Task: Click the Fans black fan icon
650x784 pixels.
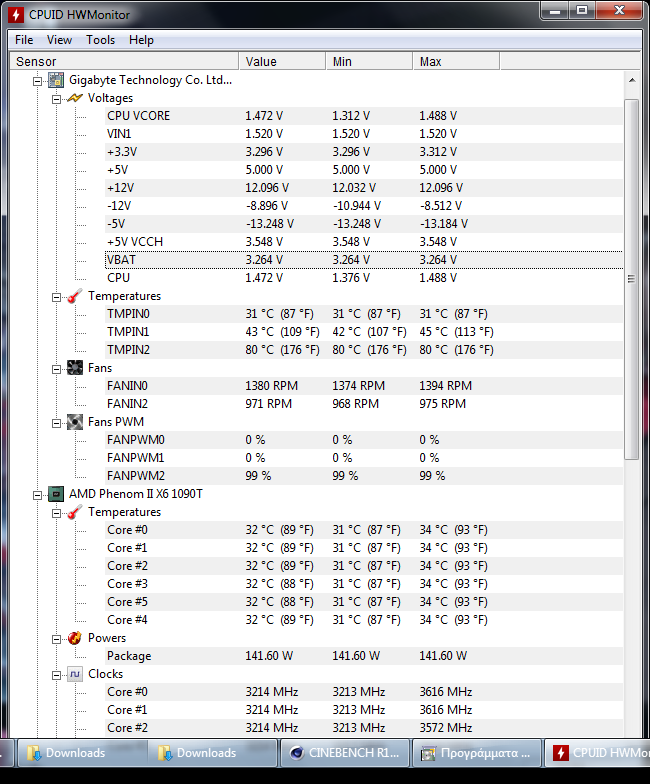Action: click(x=74, y=368)
